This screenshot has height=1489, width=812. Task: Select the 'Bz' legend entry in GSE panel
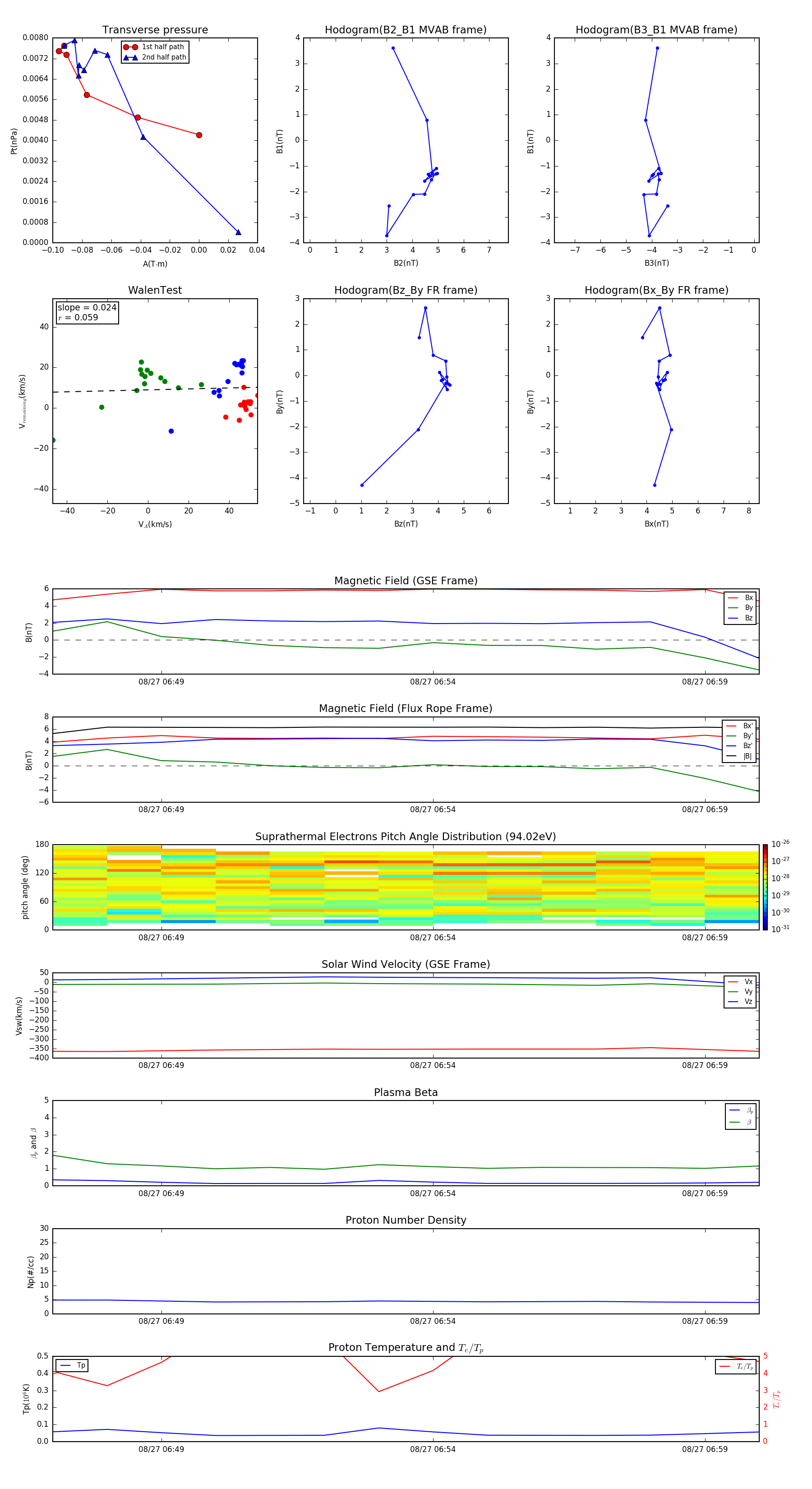tap(740, 618)
